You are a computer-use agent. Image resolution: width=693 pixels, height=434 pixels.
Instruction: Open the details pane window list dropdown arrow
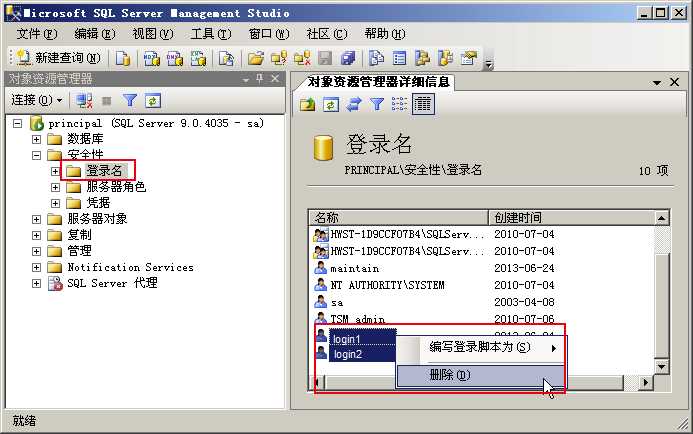click(x=657, y=83)
